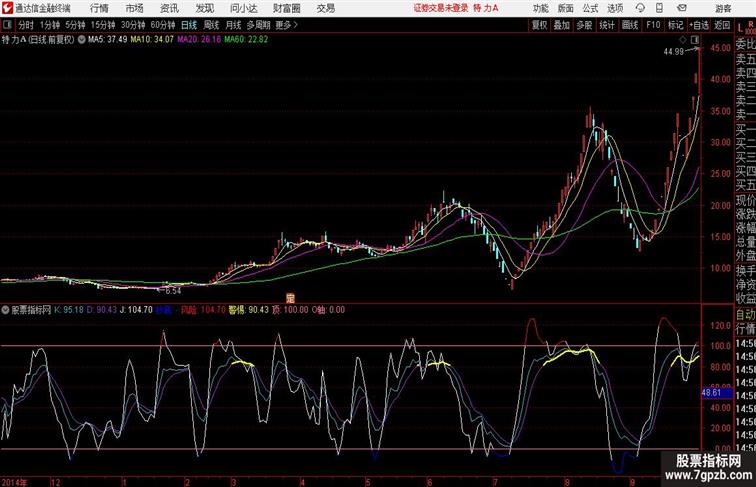The width and height of the screenshot is (756, 487).
Task: Switch to the 30分钟 period tab
Action: click(133, 25)
